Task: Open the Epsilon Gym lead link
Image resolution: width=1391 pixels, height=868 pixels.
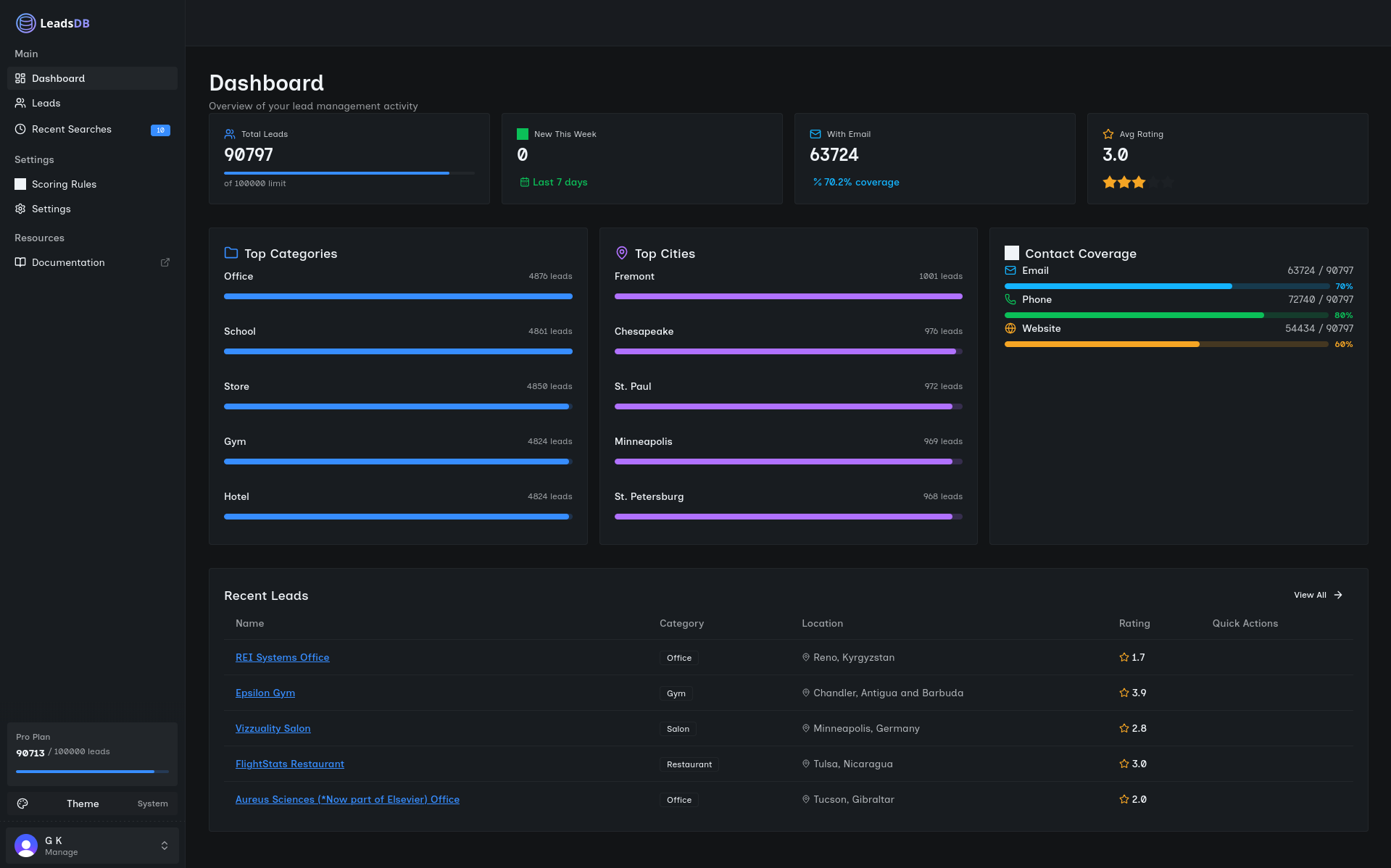Action: [265, 693]
